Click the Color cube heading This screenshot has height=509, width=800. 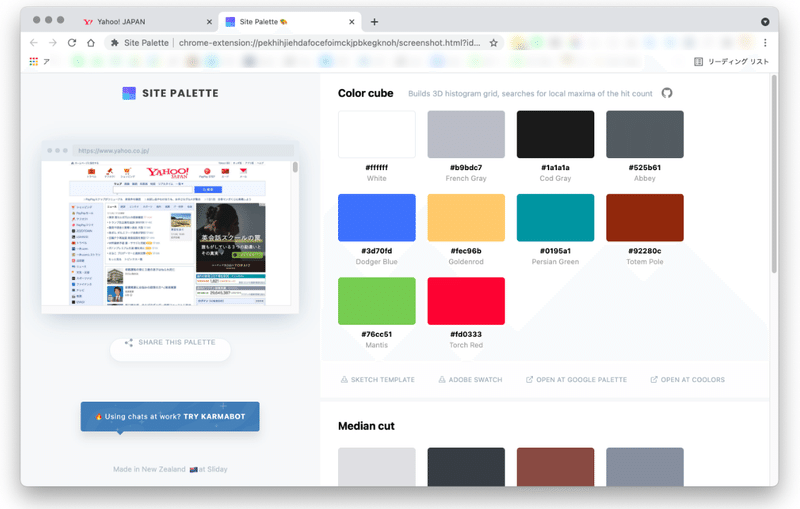pyautogui.click(x=365, y=93)
